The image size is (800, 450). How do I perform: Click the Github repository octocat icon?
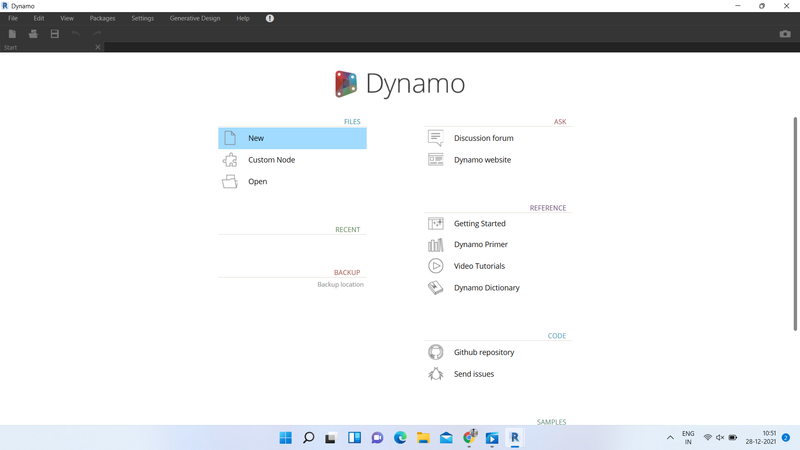(436, 352)
